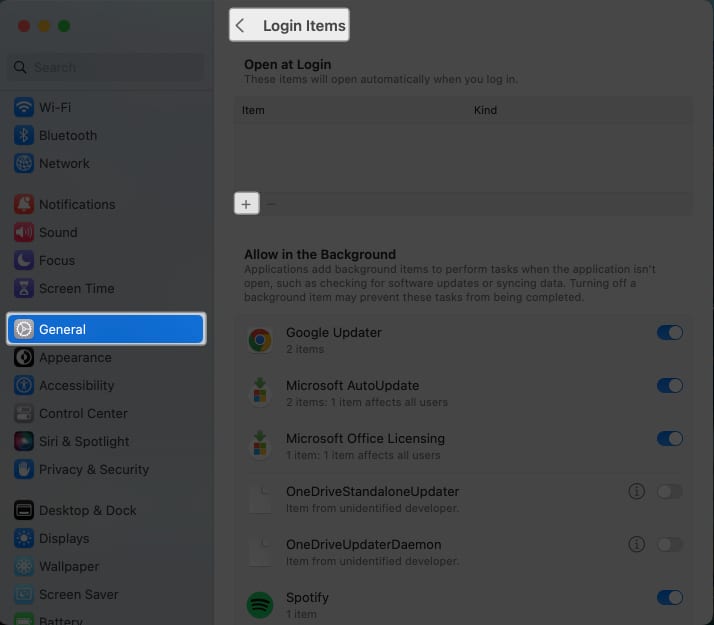This screenshot has width=714, height=625.
Task: Click the Bluetooth sidebar icon
Action: [24, 135]
